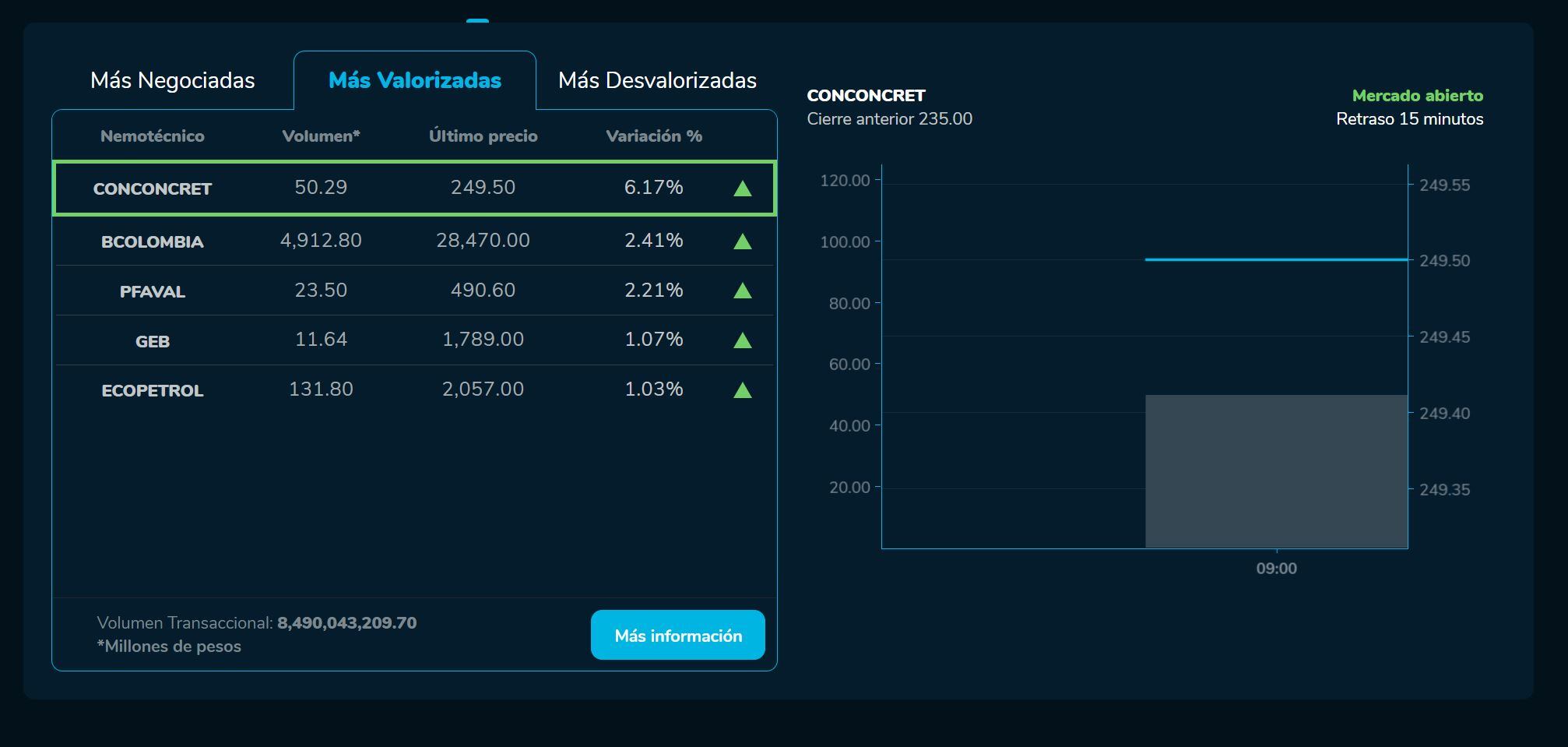Click the Volumen* column header
This screenshot has width=1568, height=747.
pyautogui.click(x=320, y=136)
